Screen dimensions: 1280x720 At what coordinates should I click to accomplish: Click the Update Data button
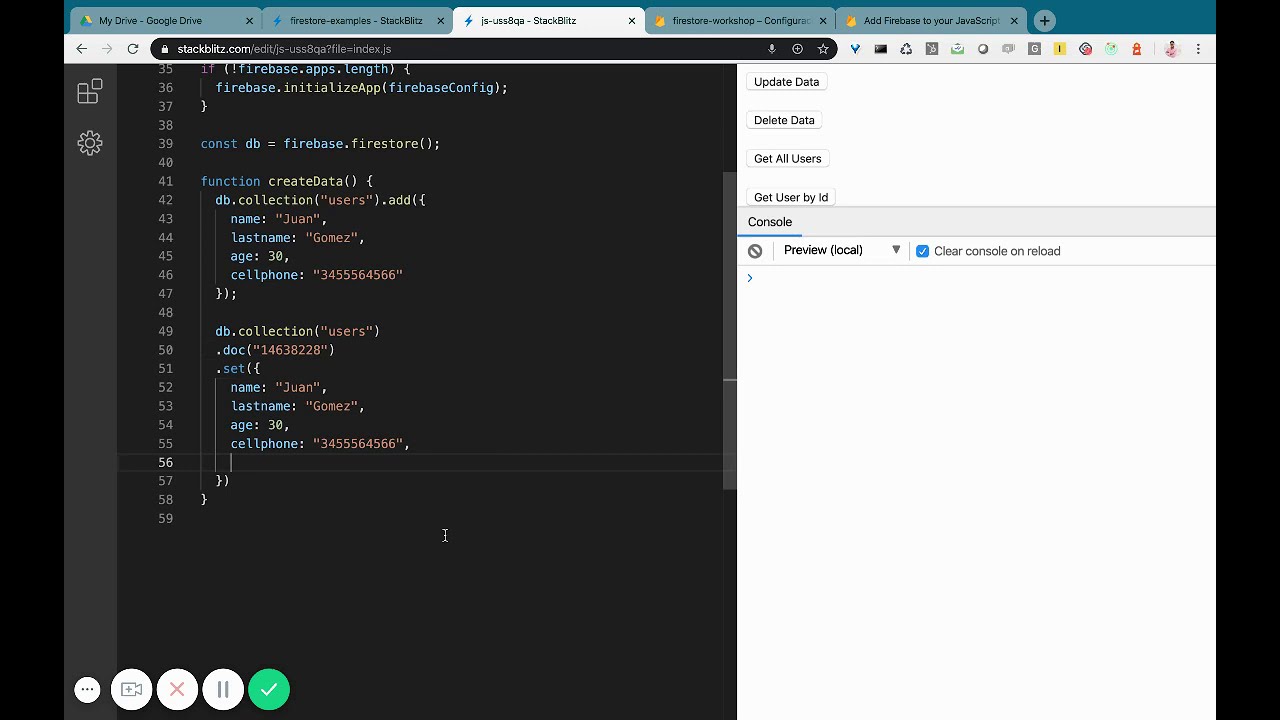786,82
